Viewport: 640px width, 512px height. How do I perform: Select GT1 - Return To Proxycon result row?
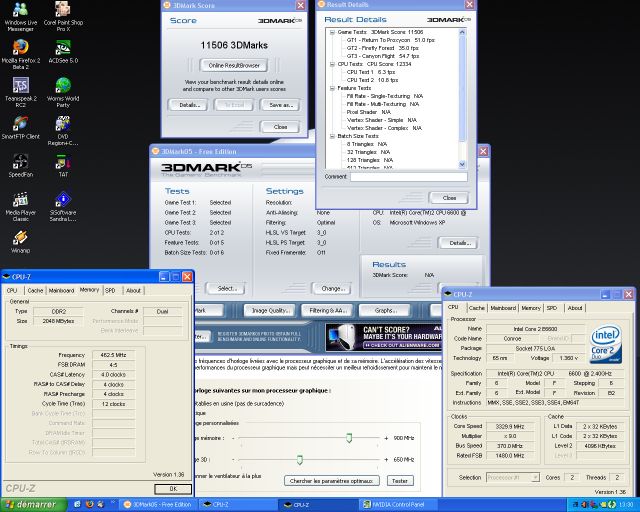pyautogui.click(x=391, y=40)
